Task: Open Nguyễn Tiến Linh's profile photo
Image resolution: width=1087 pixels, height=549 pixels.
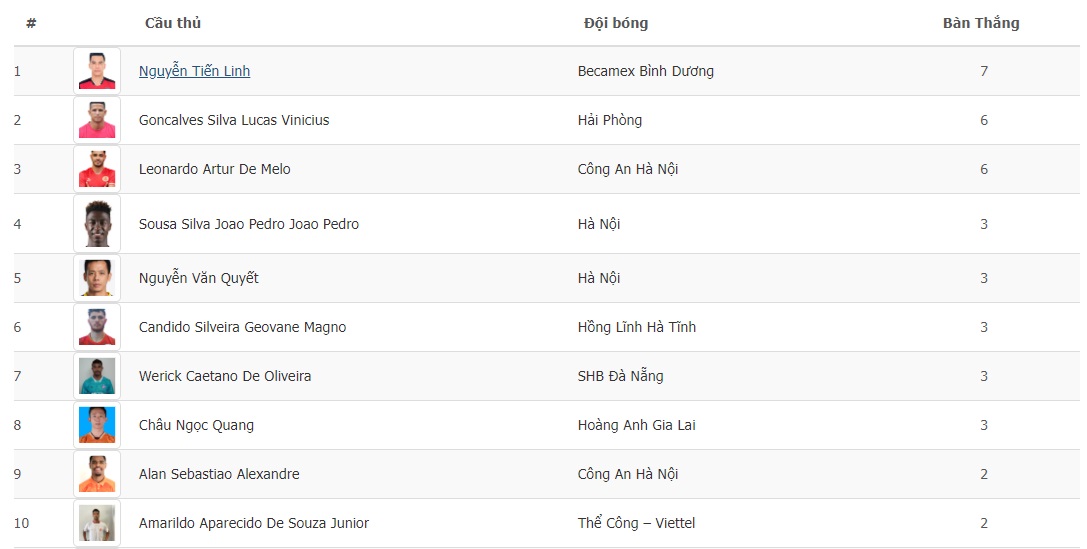Action: [97, 71]
